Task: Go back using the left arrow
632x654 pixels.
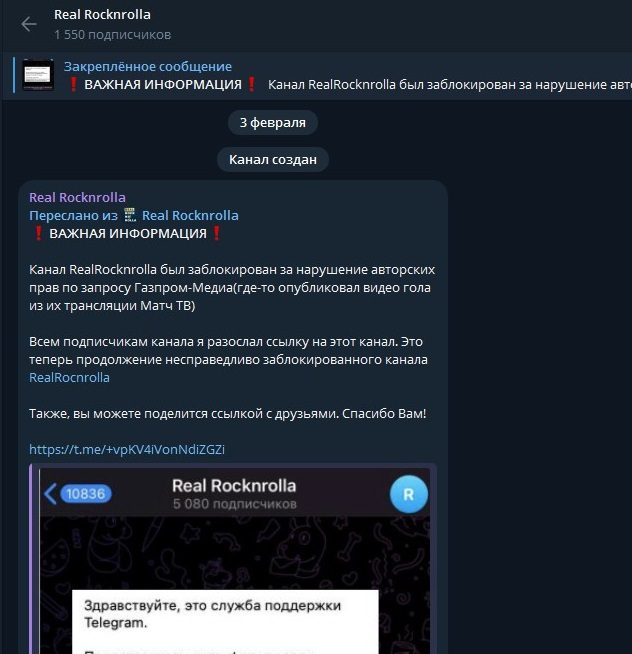Action: click(29, 24)
